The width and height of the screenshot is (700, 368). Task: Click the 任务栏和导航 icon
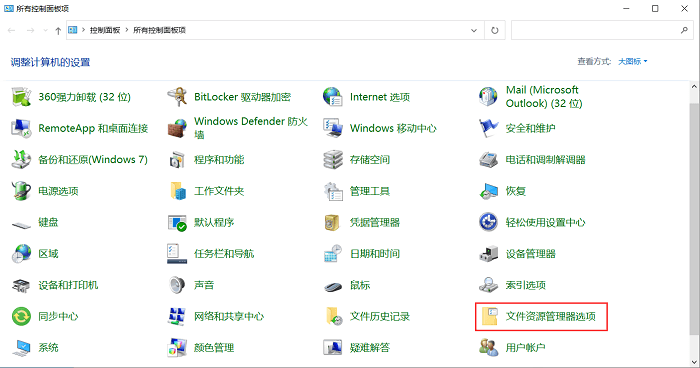pyautogui.click(x=177, y=254)
